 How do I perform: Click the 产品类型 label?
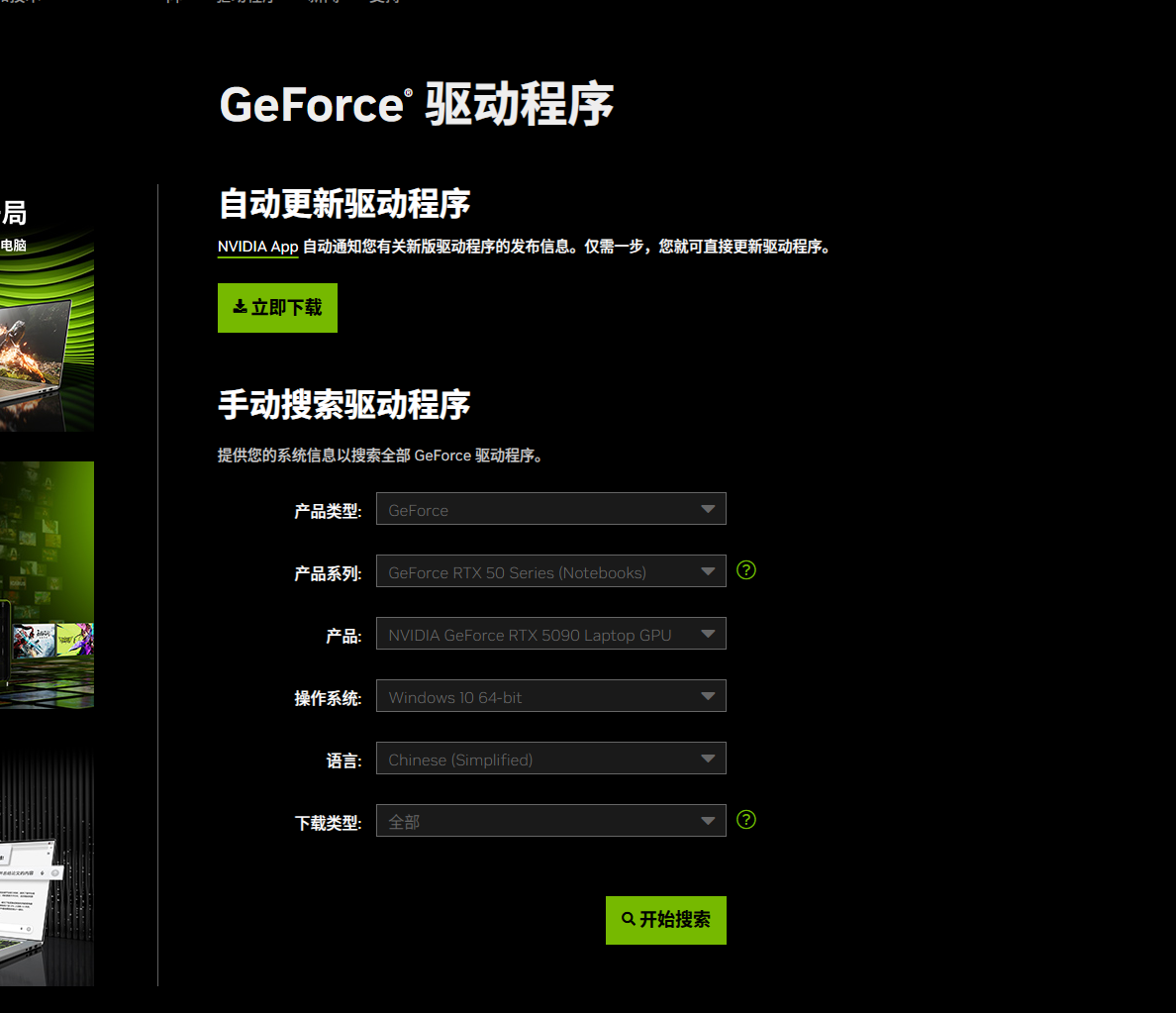328,512
